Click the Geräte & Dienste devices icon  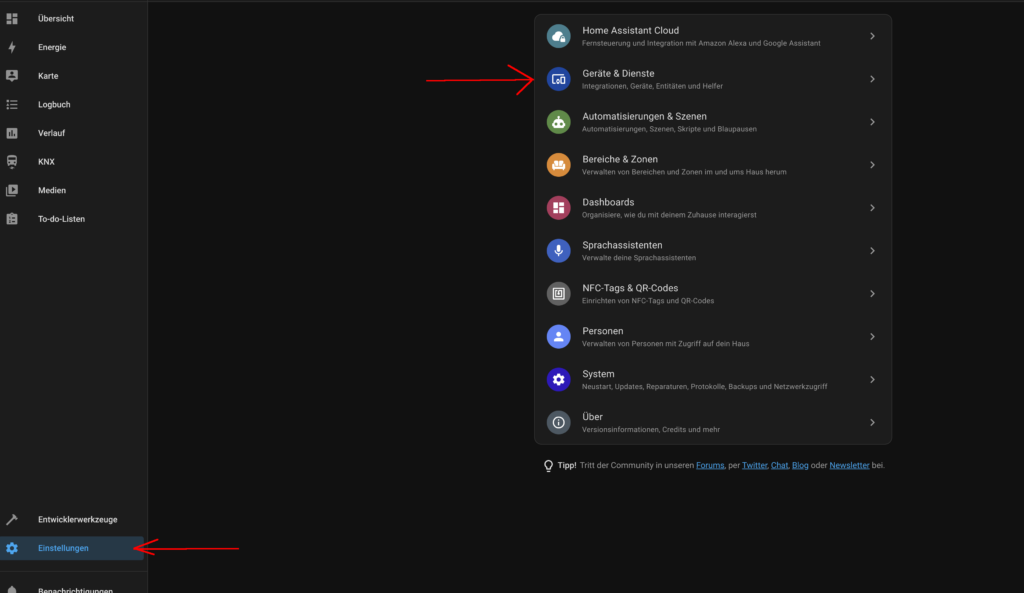click(x=558, y=79)
